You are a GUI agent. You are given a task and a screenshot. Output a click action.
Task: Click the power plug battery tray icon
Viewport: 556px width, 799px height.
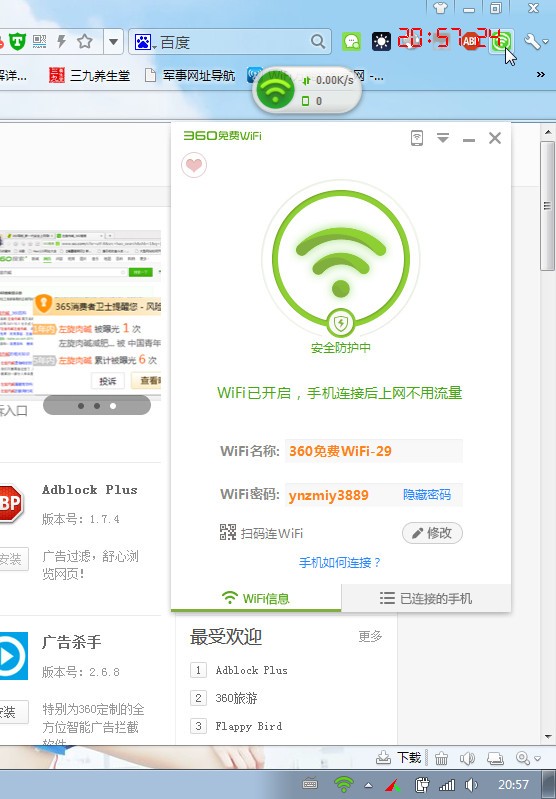click(421, 784)
